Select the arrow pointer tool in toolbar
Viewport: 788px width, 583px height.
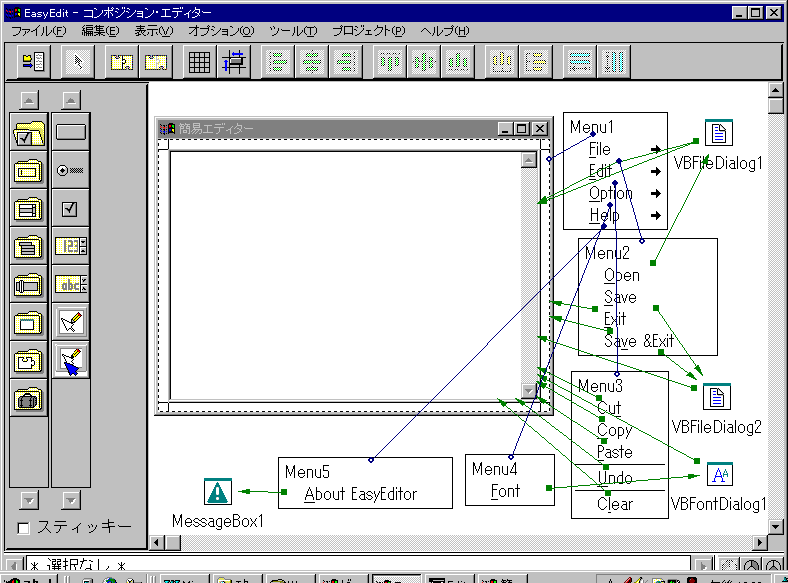[77, 62]
